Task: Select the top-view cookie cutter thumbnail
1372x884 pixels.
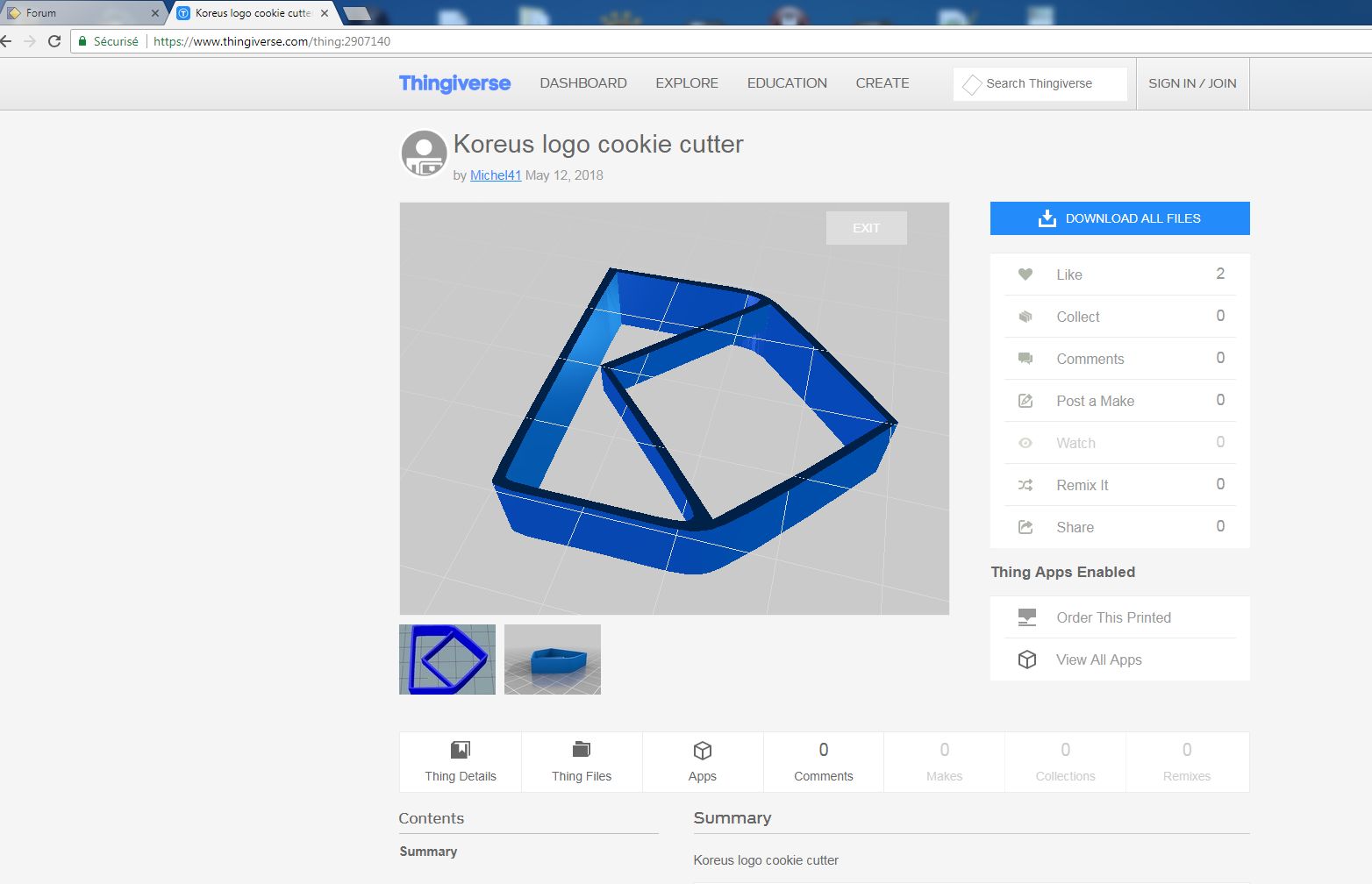Action: coord(447,659)
